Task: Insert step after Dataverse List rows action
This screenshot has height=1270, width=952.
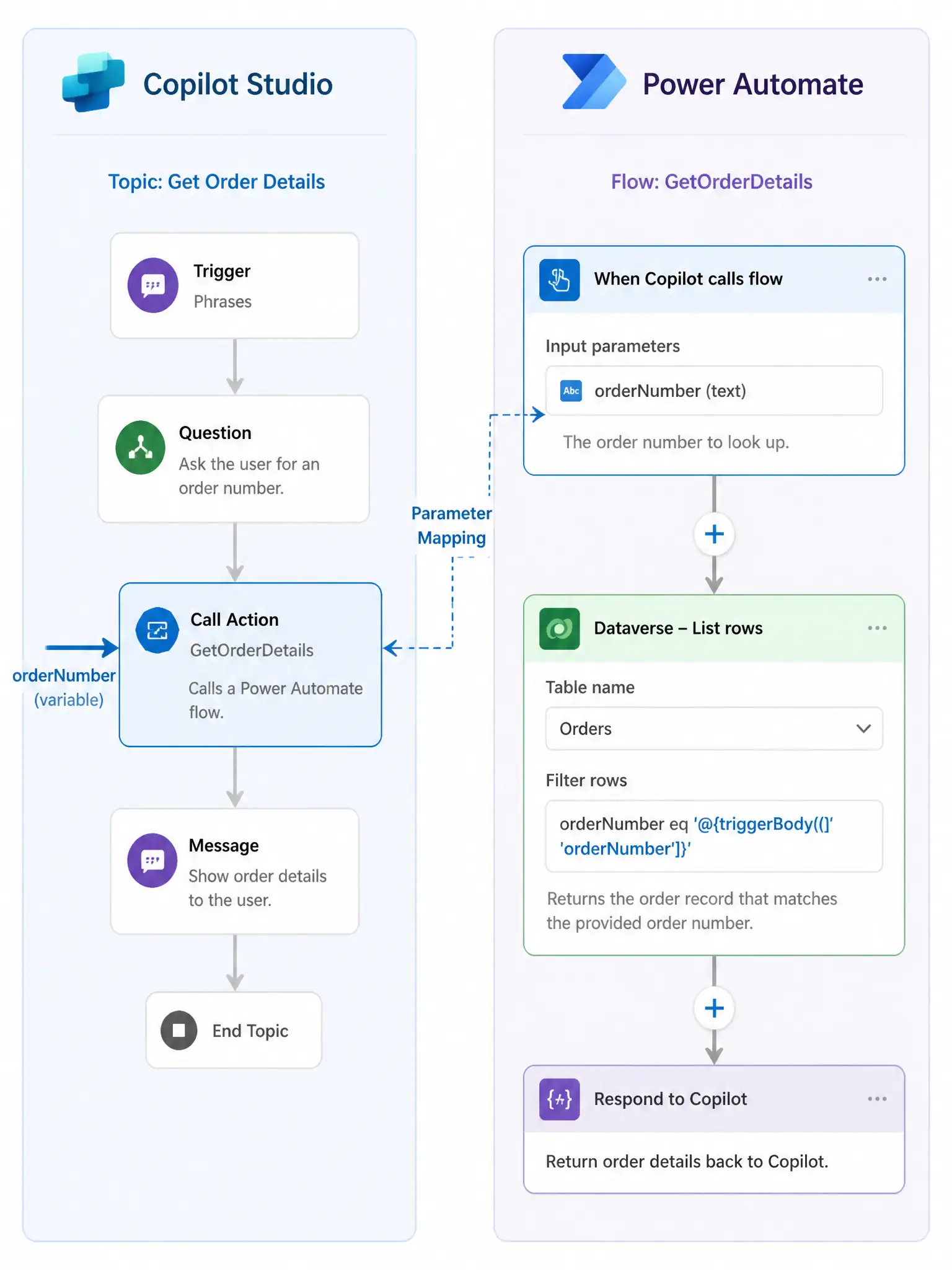Action: (714, 1008)
